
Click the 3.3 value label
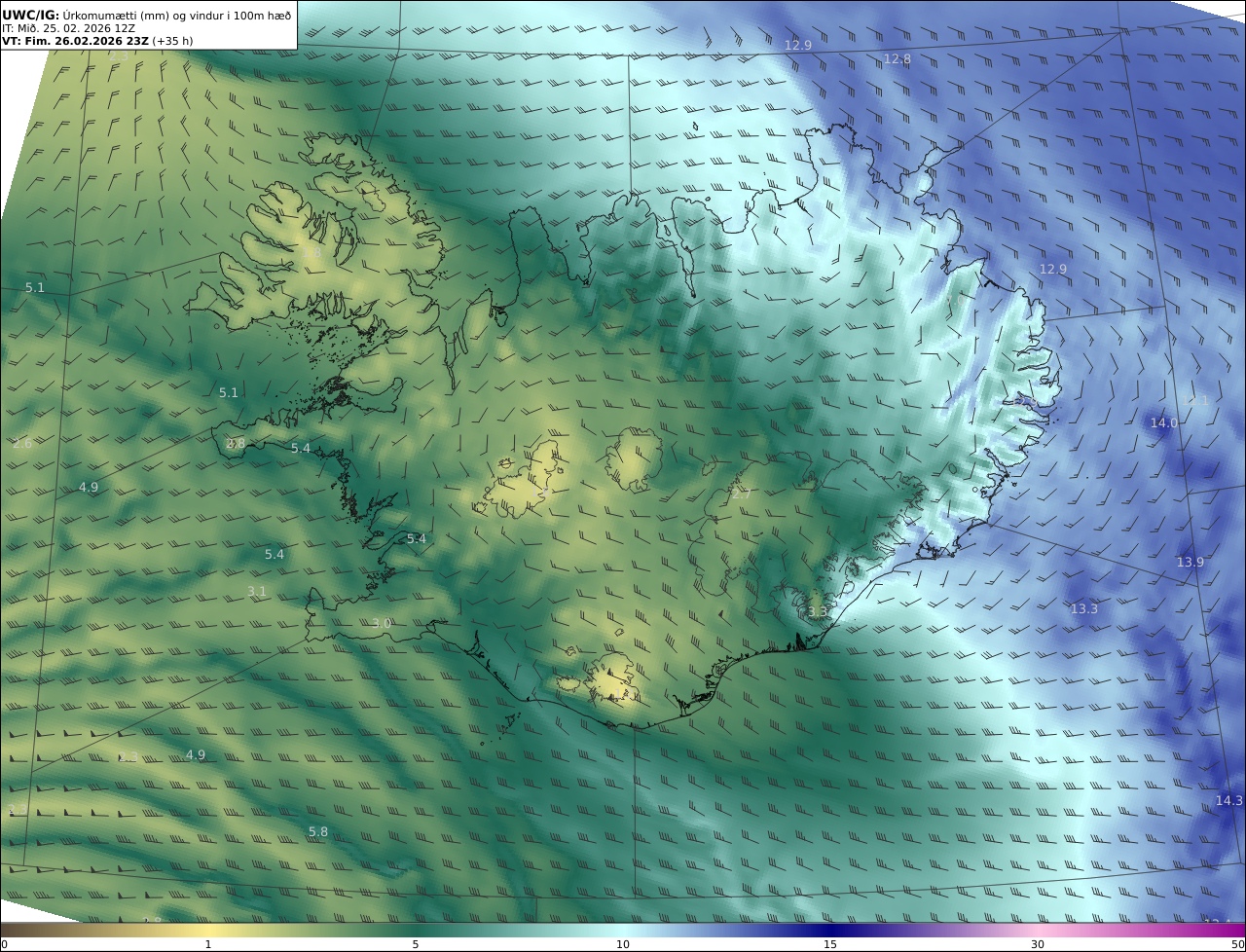(x=818, y=611)
